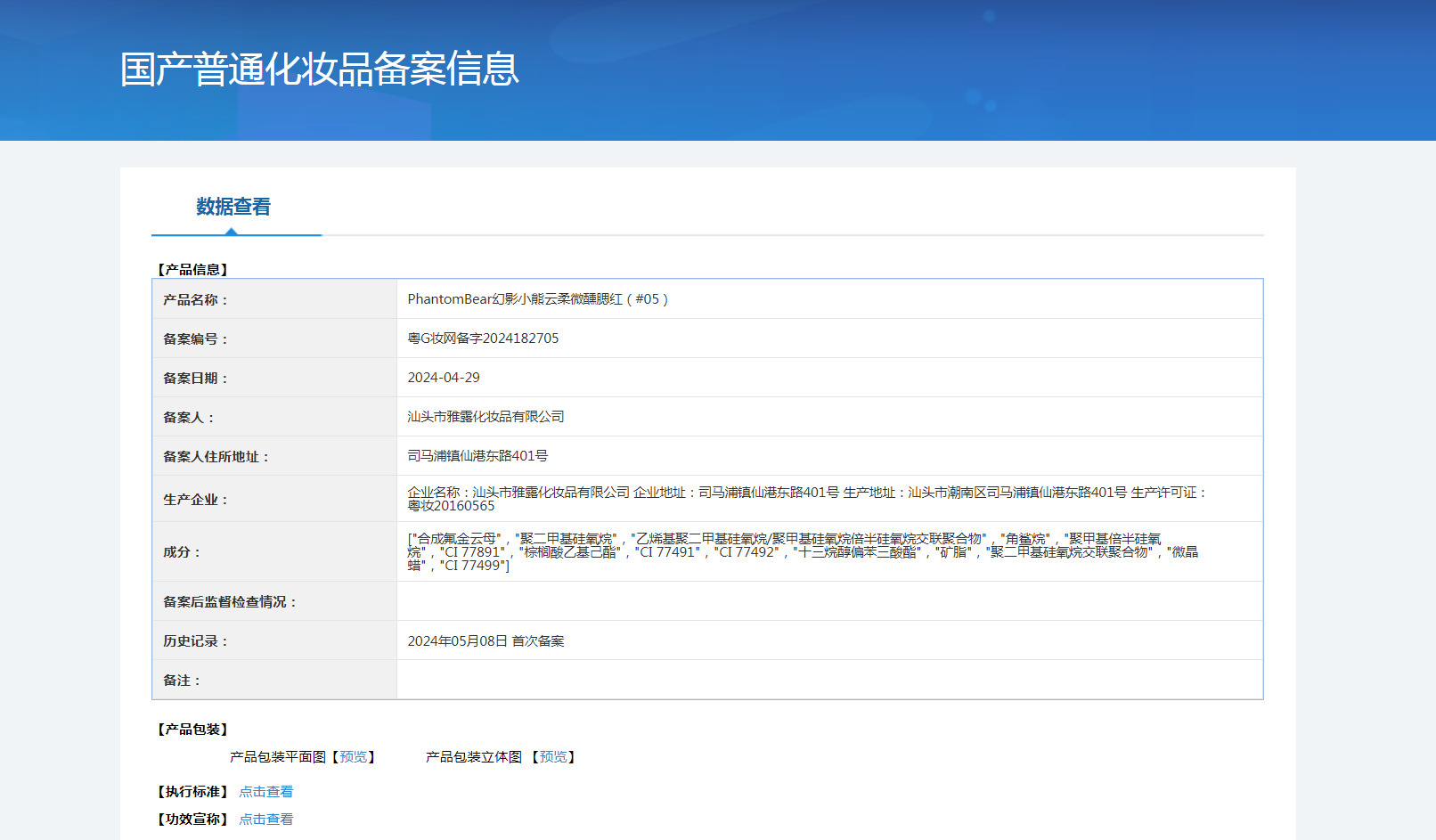
Task: Click the history record 2024年05月08日 首次备案
Action: (x=485, y=641)
